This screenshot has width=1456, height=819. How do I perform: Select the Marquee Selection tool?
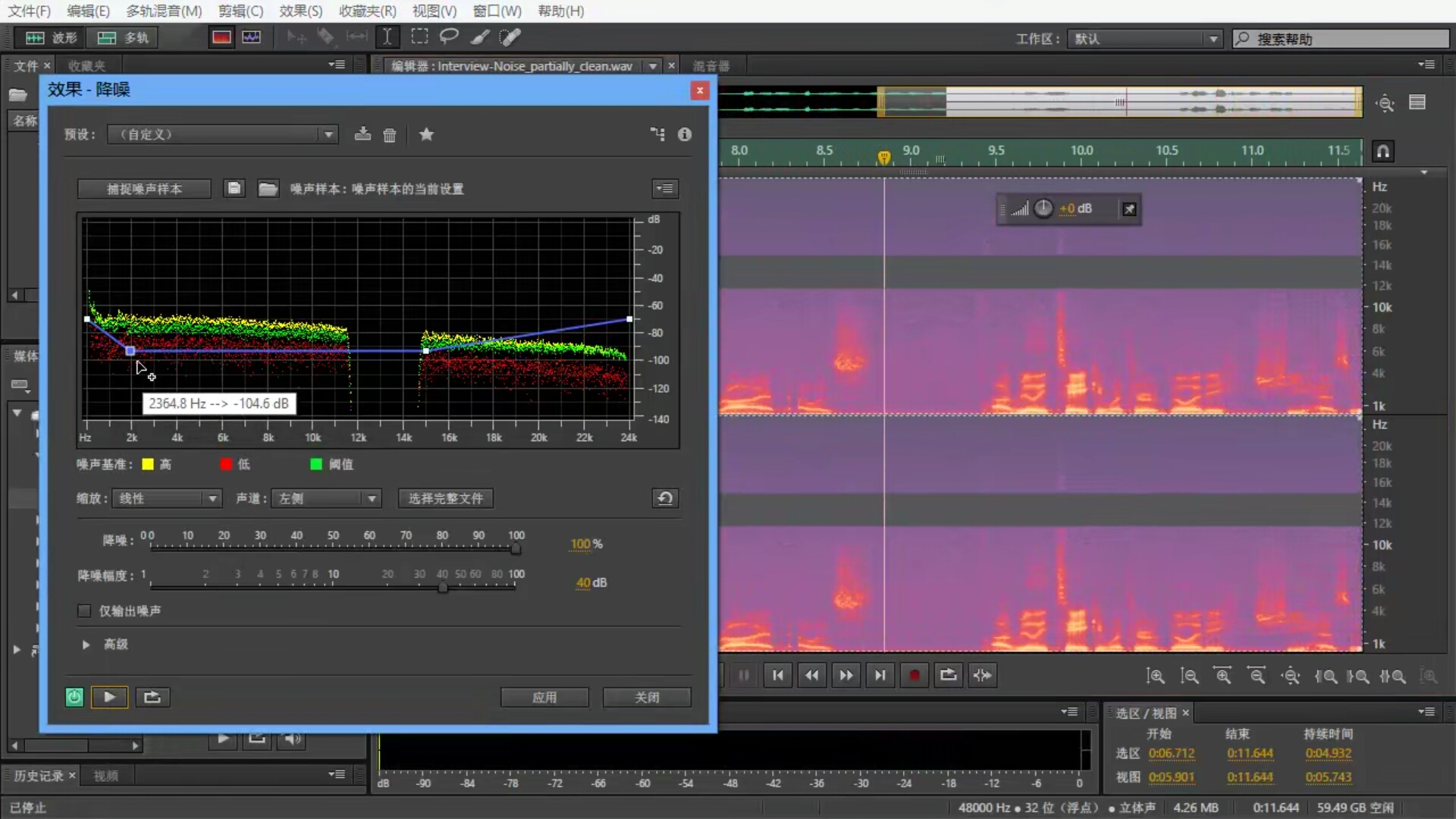(x=419, y=36)
